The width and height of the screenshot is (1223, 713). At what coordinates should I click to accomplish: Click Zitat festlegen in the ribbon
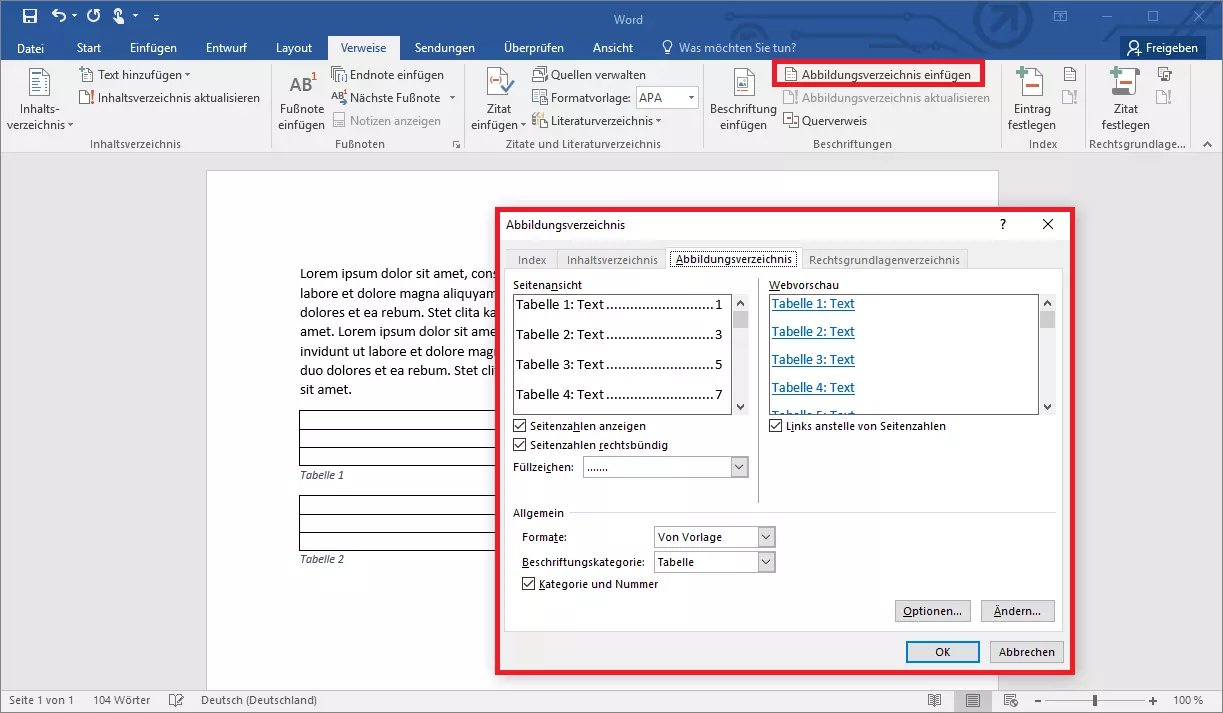click(x=1125, y=101)
